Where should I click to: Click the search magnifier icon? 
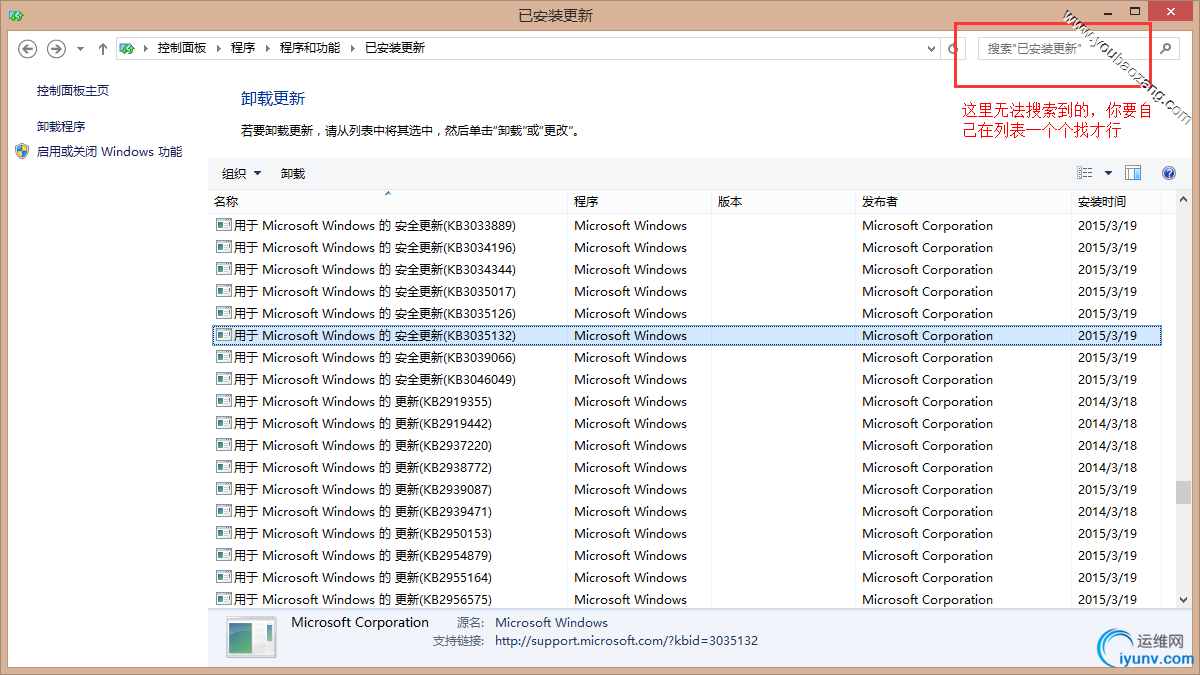[x=1166, y=48]
